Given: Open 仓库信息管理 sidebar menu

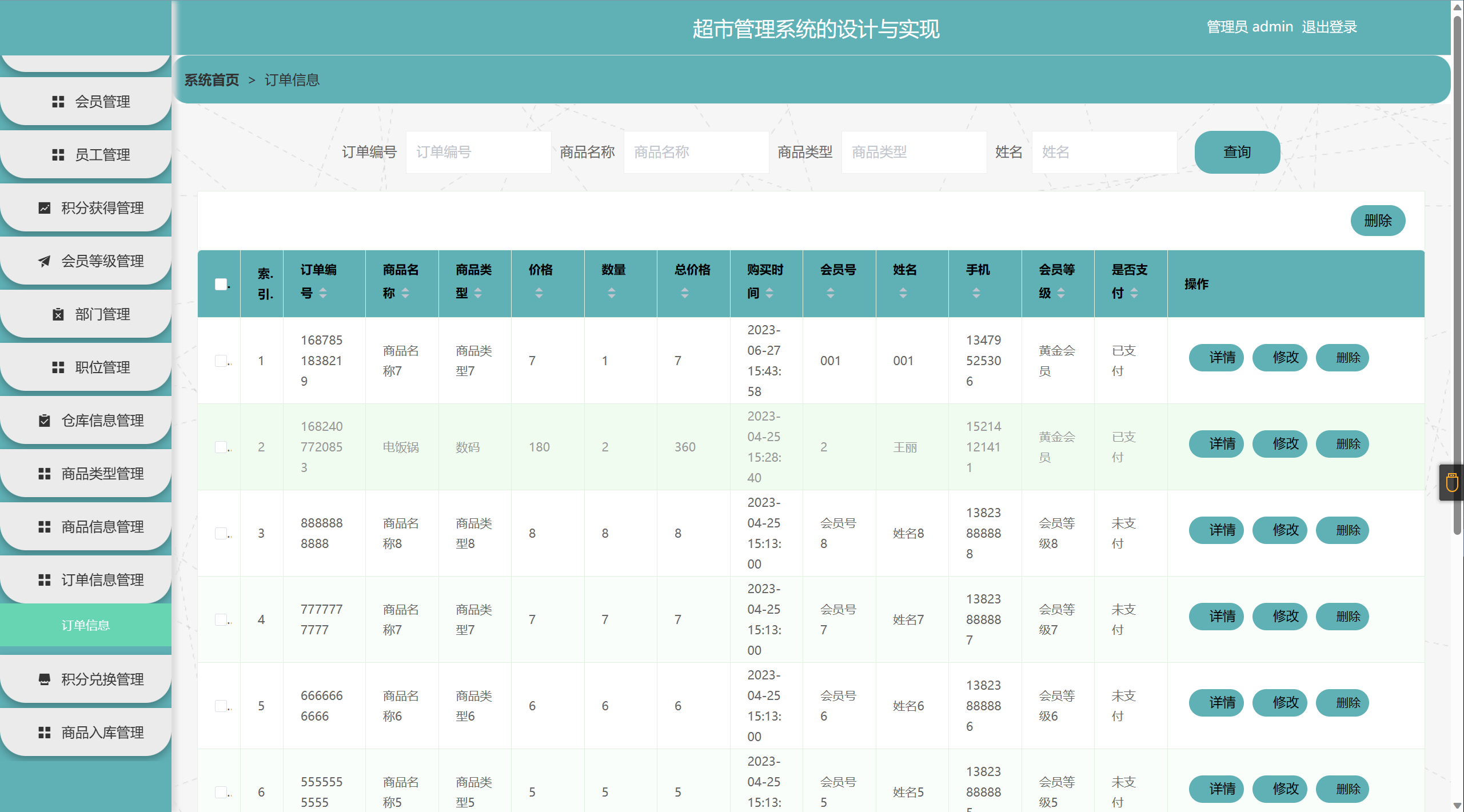Looking at the screenshot, I should [x=86, y=421].
